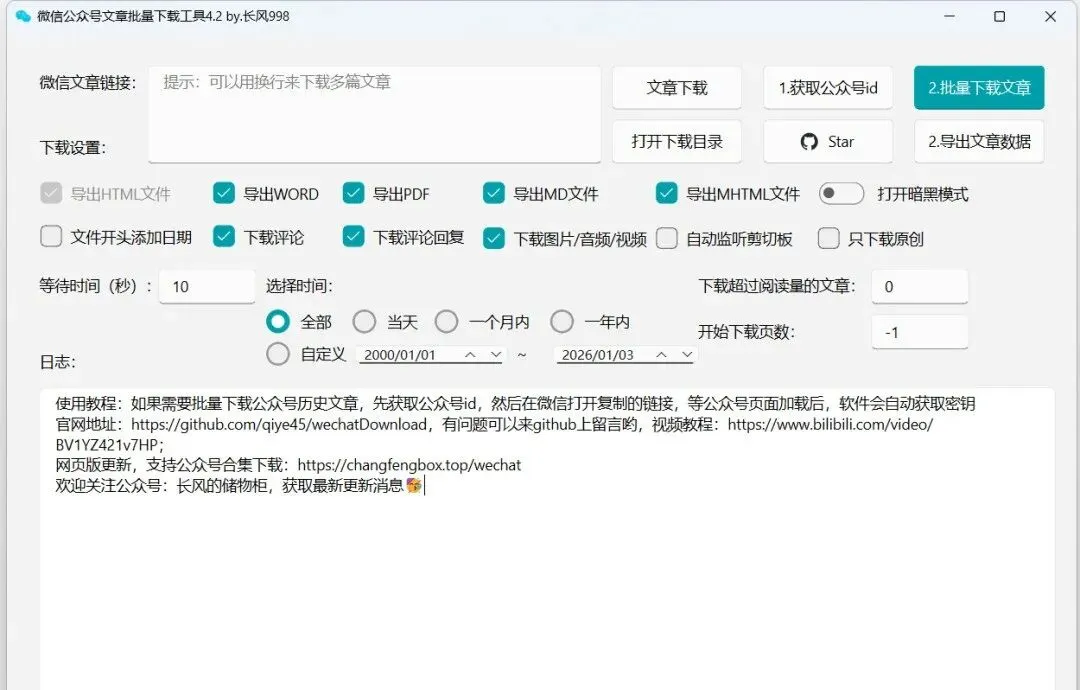Click the emoji at end of log

pos(414,485)
